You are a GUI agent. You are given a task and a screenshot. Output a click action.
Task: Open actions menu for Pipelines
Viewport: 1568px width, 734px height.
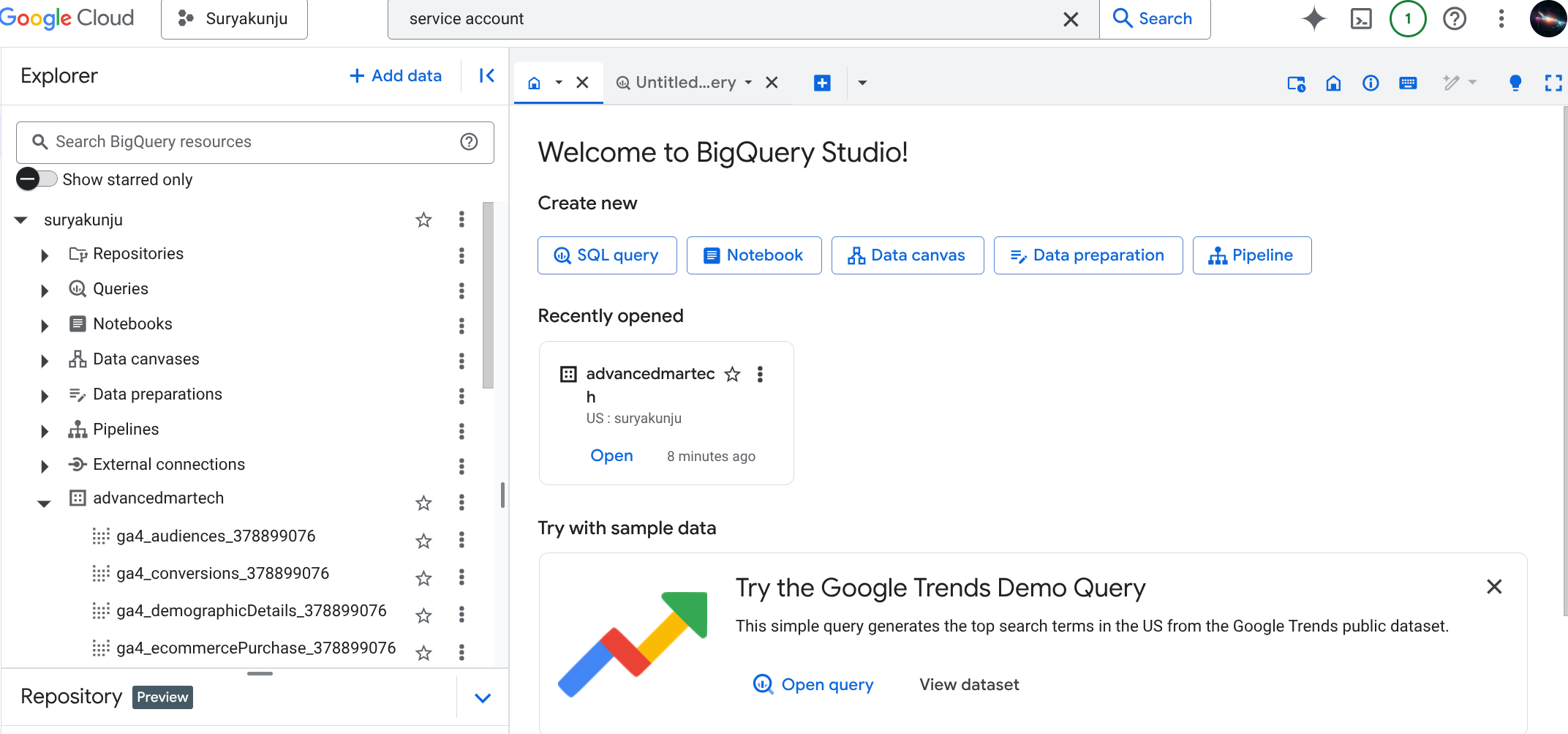[461, 431]
